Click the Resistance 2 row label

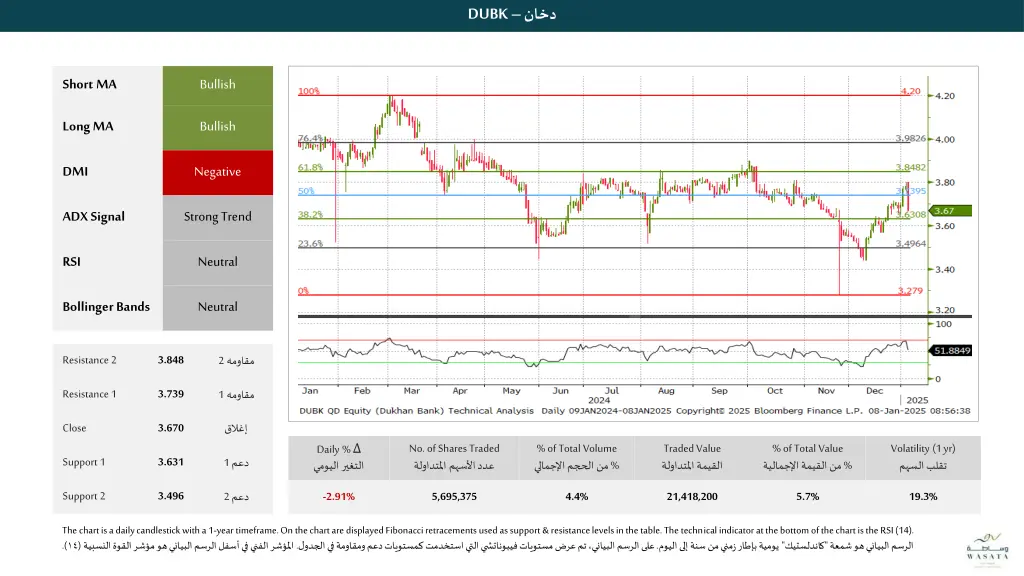pos(89,360)
